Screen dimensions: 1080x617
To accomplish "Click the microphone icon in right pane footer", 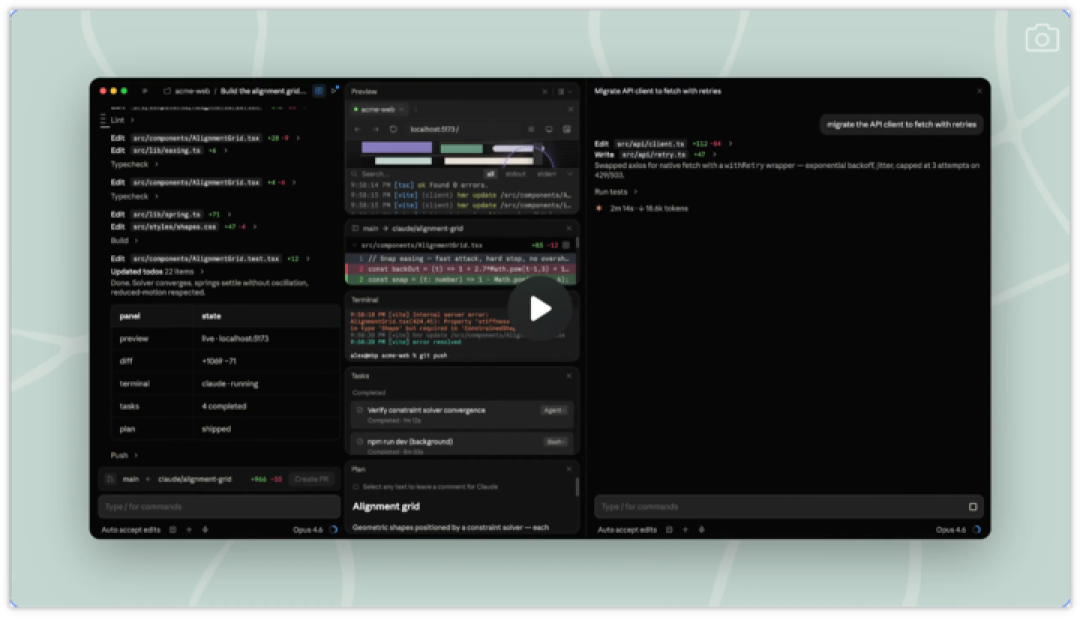I will click(x=702, y=530).
